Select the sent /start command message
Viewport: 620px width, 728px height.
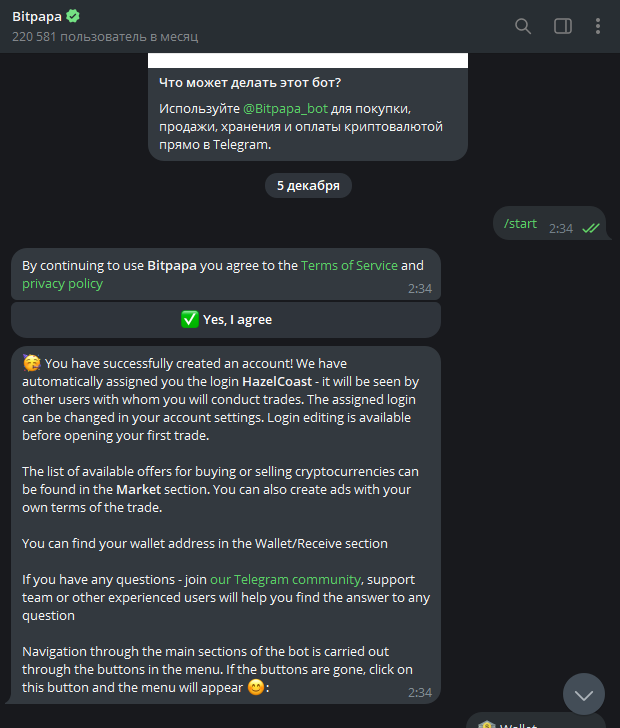520,224
